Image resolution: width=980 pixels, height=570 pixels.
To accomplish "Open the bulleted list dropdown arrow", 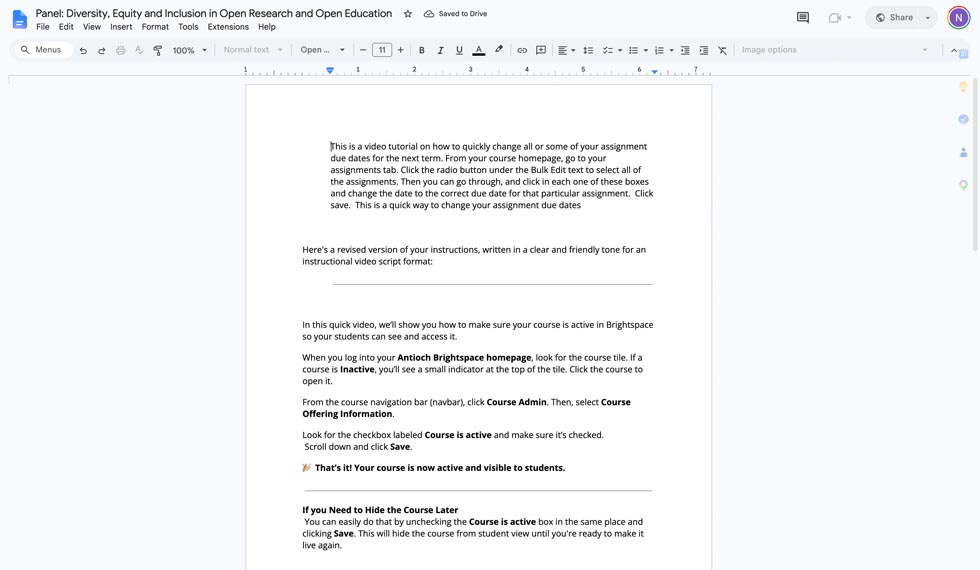I will (646, 50).
